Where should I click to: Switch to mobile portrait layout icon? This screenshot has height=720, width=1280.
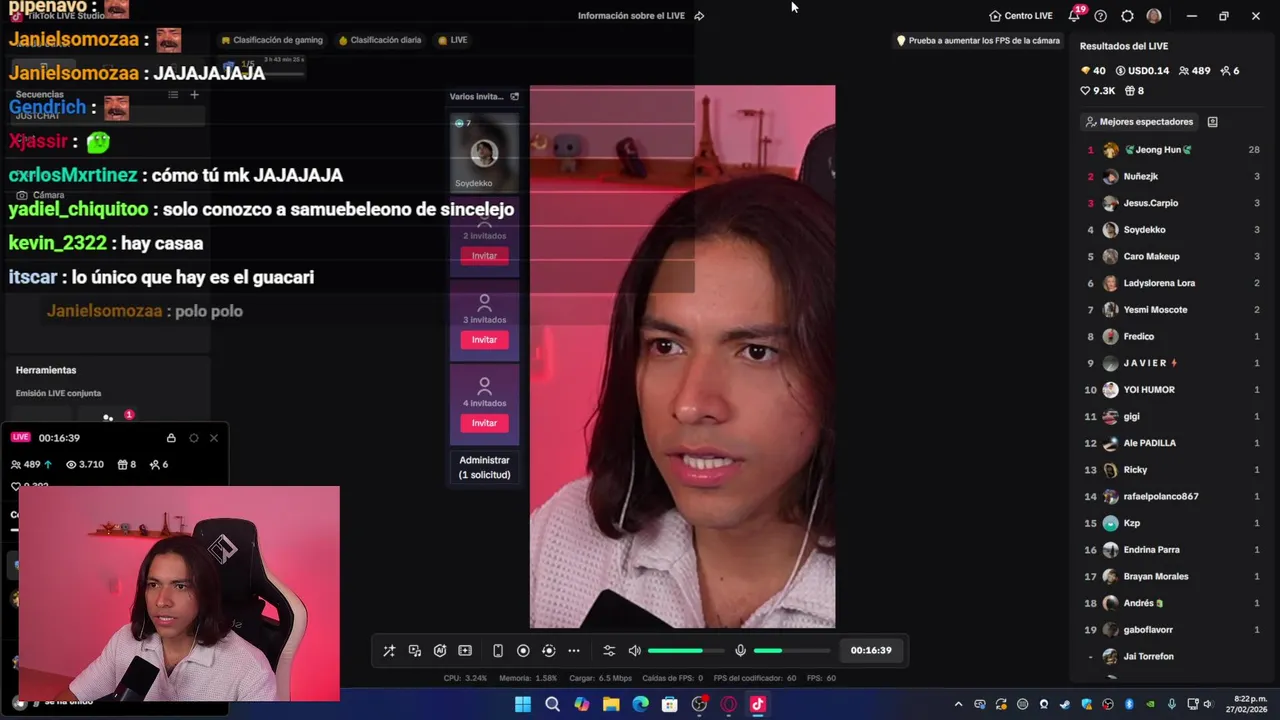(x=498, y=651)
